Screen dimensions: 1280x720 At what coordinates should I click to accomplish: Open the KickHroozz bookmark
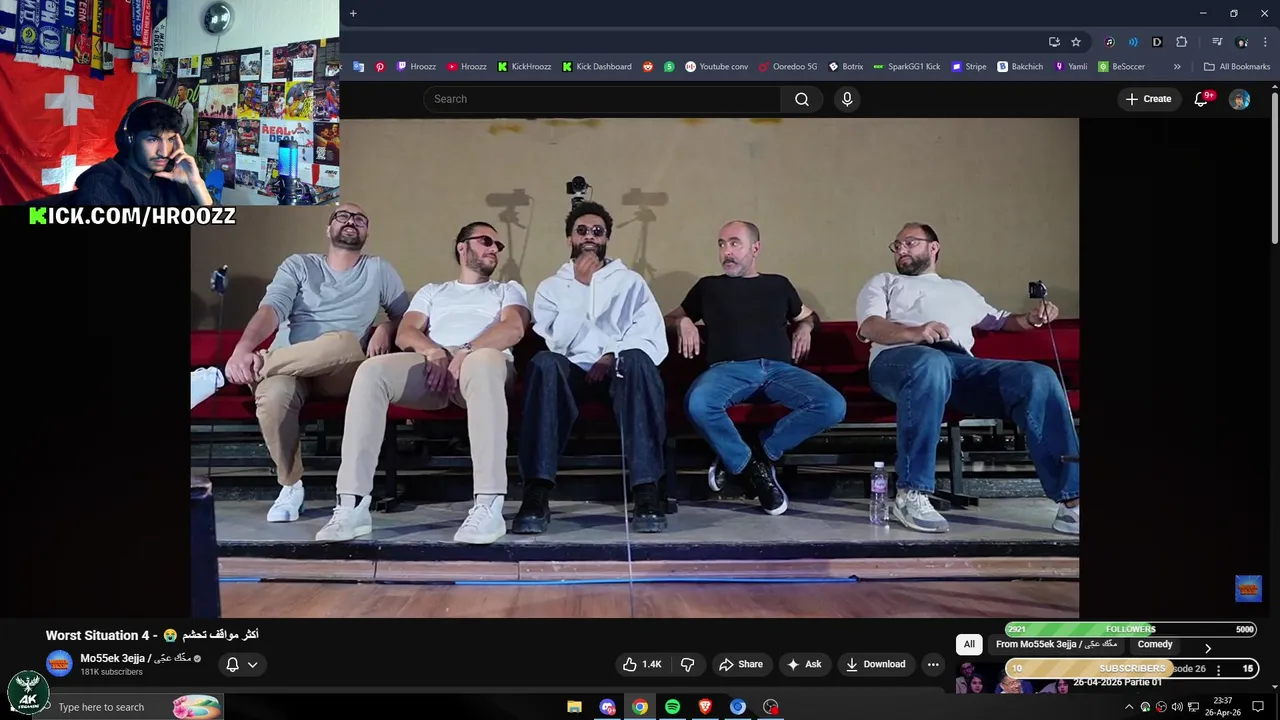pos(524,67)
